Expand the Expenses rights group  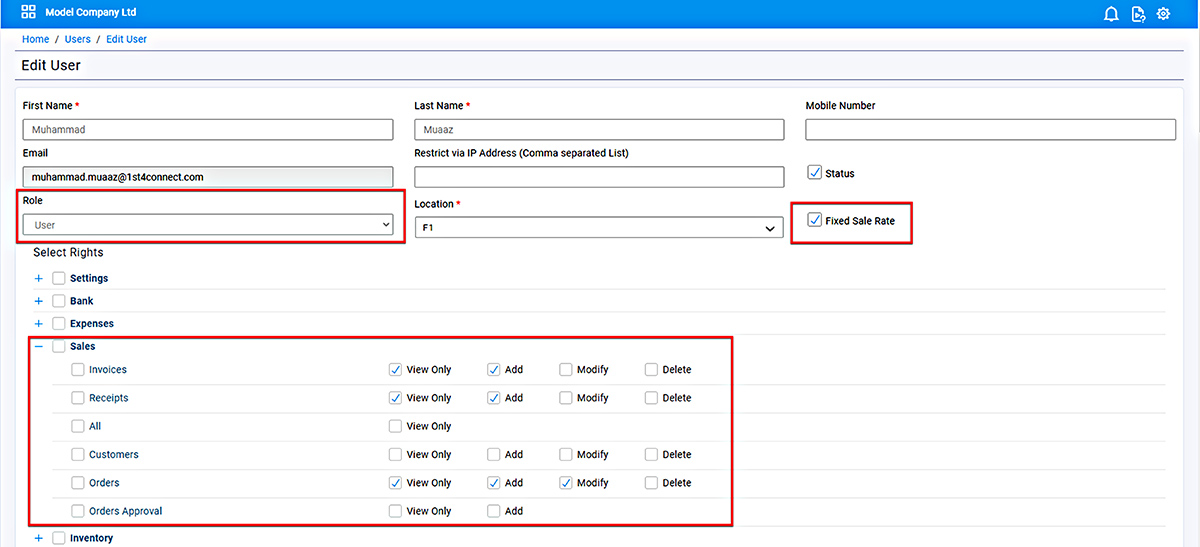point(39,324)
